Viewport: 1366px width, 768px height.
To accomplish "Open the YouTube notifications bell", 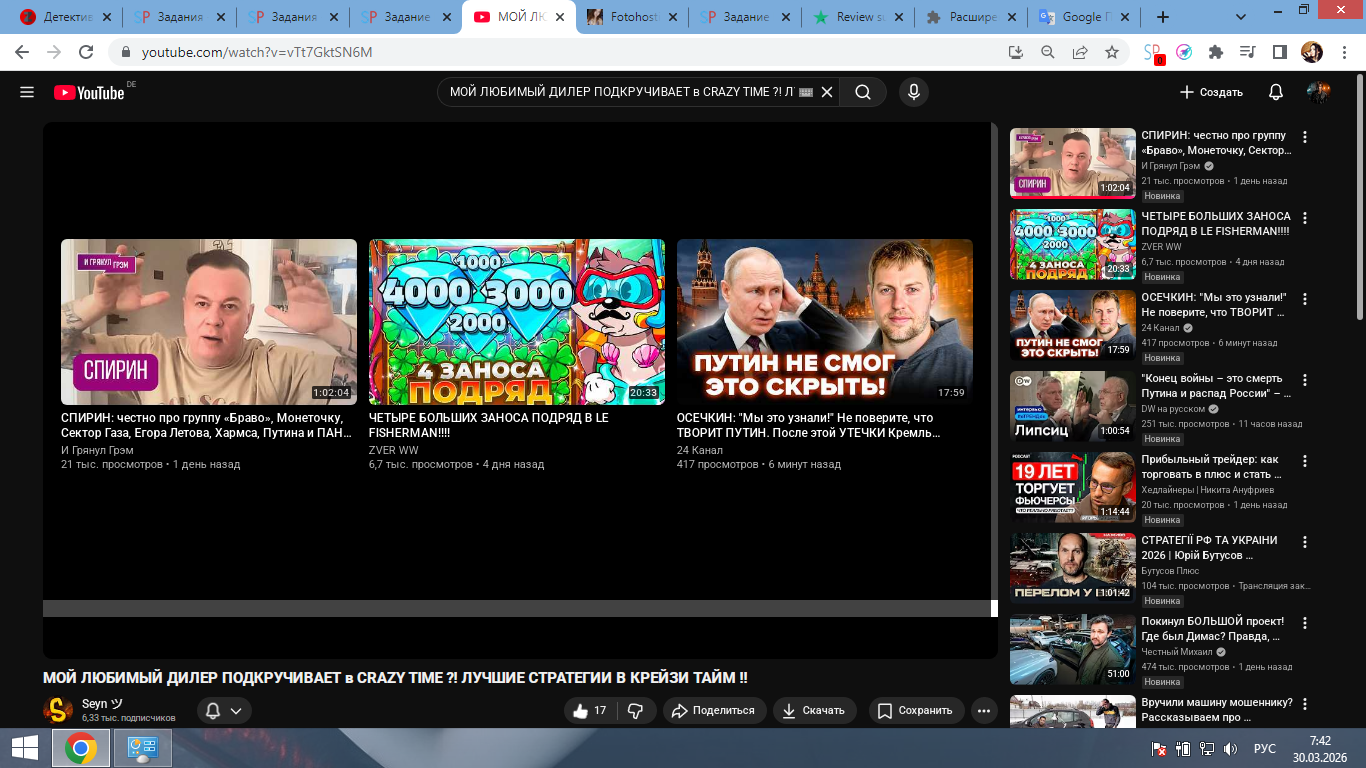I will [x=1275, y=92].
